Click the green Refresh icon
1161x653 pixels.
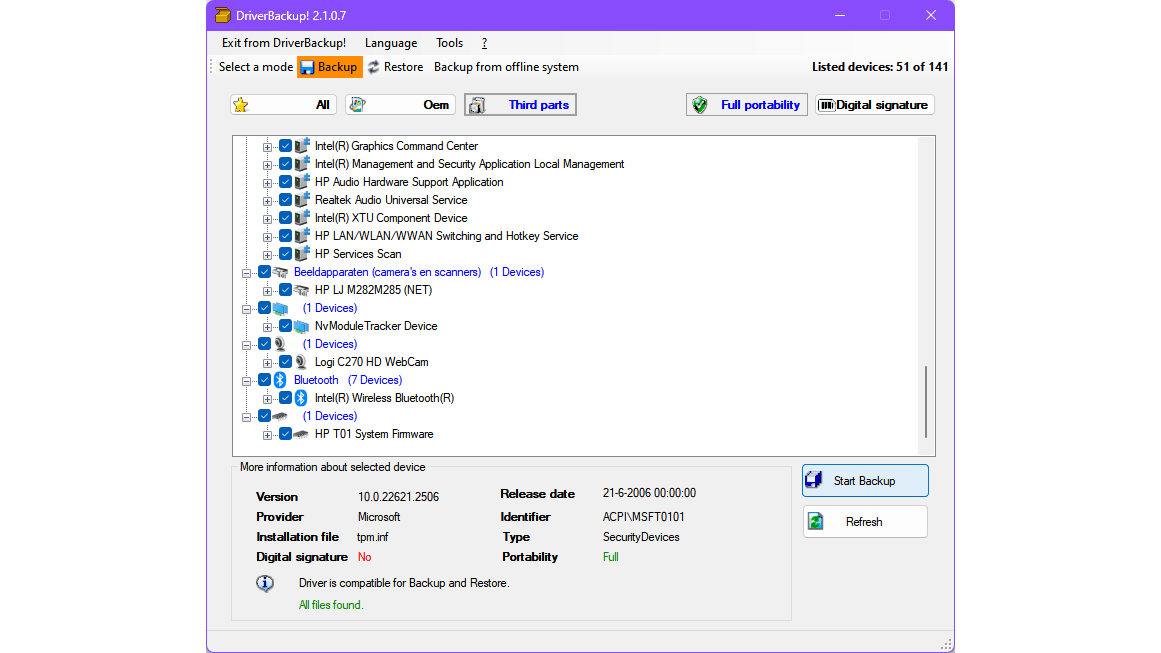coord(816,522)
